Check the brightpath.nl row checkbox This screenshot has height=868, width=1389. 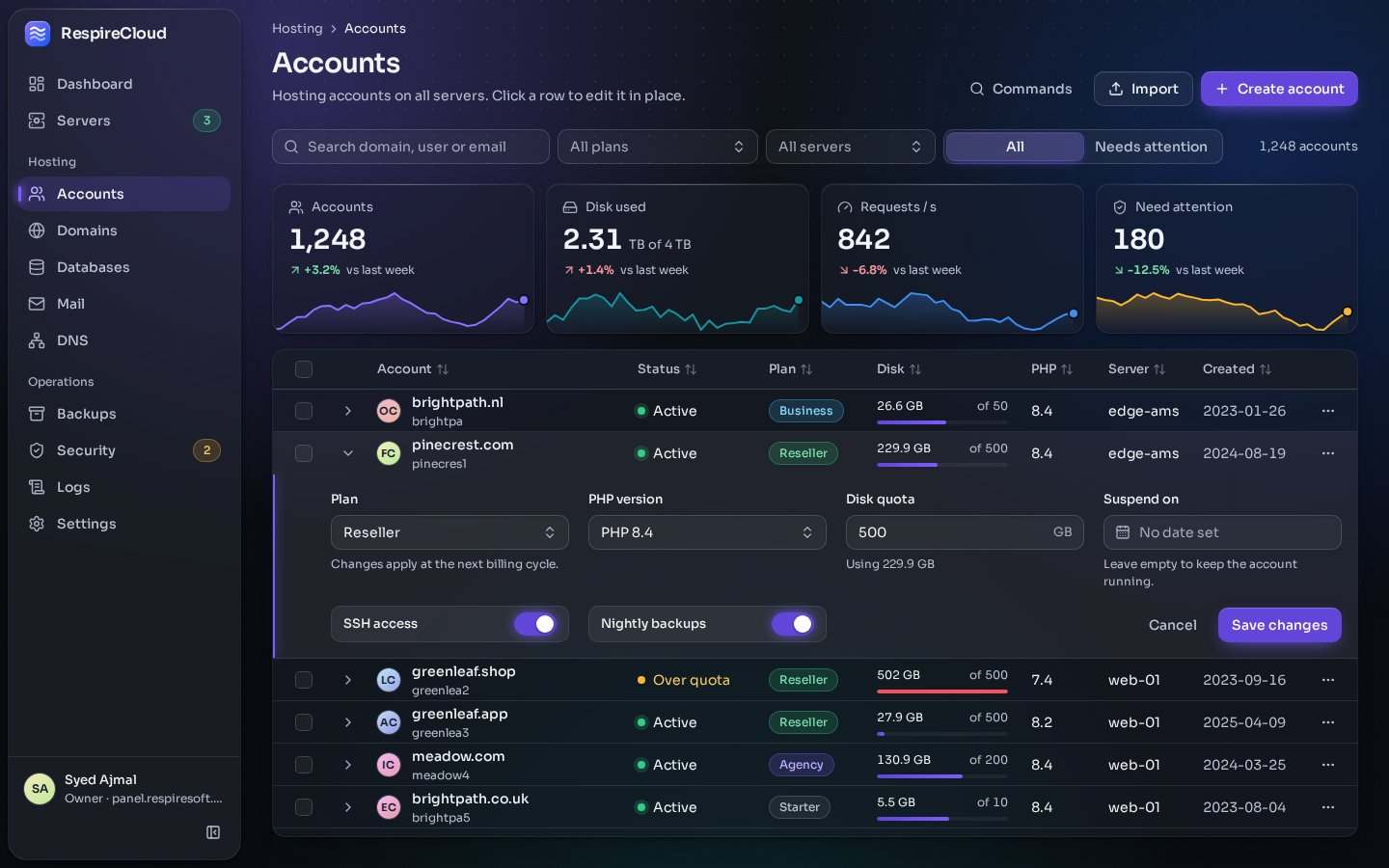tap(304, 411)
